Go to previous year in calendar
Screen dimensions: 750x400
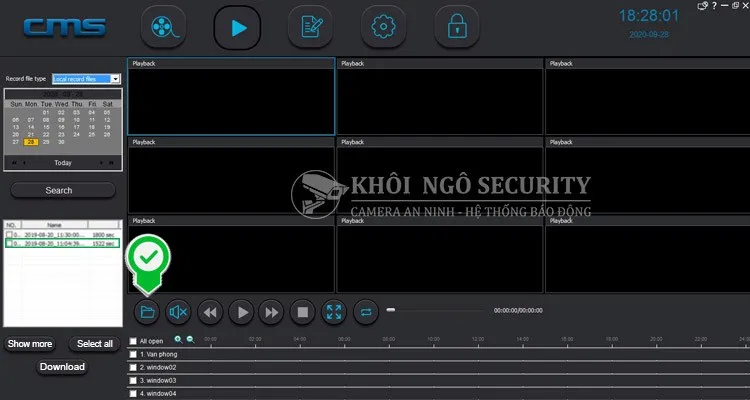[14, 163]
